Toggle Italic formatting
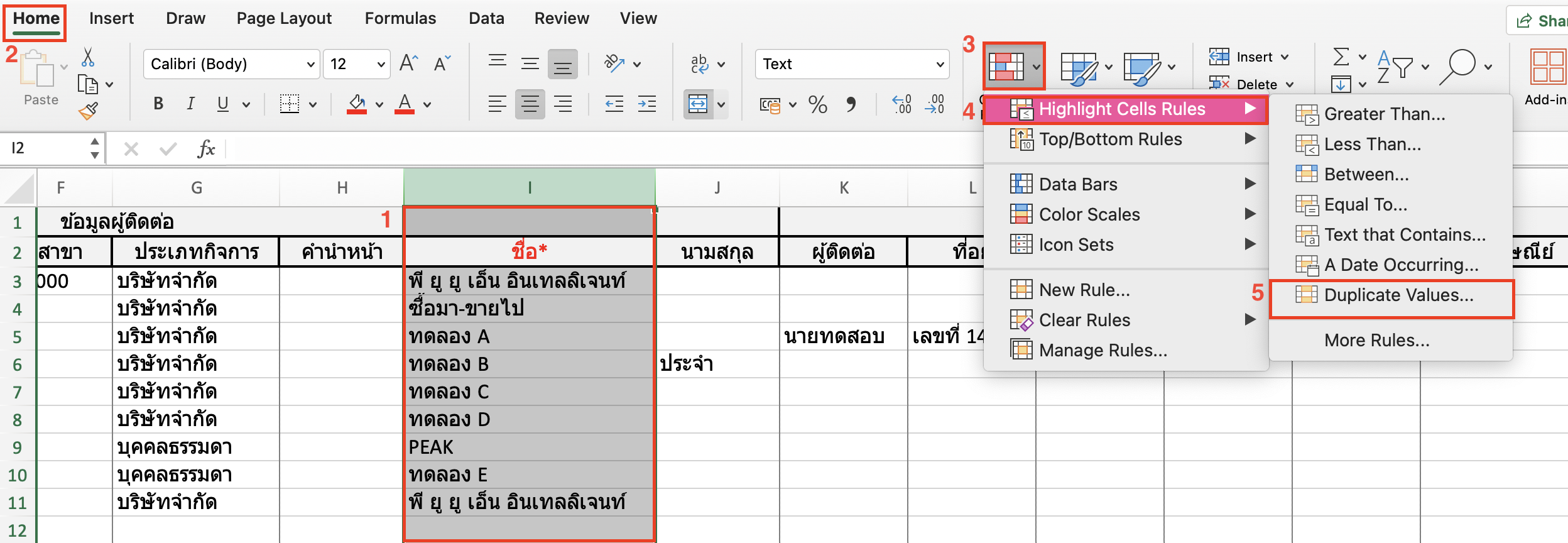Viewport: 1568px width, 543px height. point(190,104)
